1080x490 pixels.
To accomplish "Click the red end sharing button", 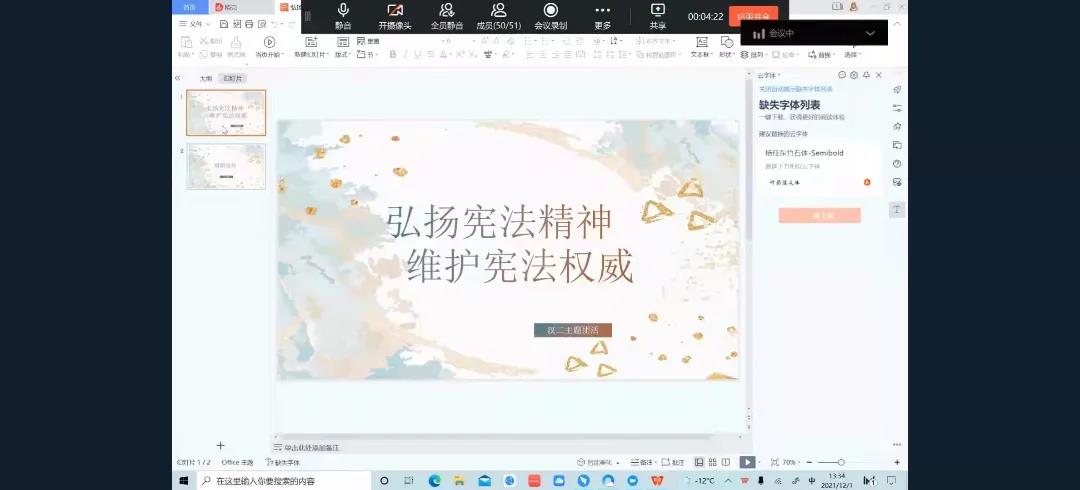I will click(x=753, y=16).
